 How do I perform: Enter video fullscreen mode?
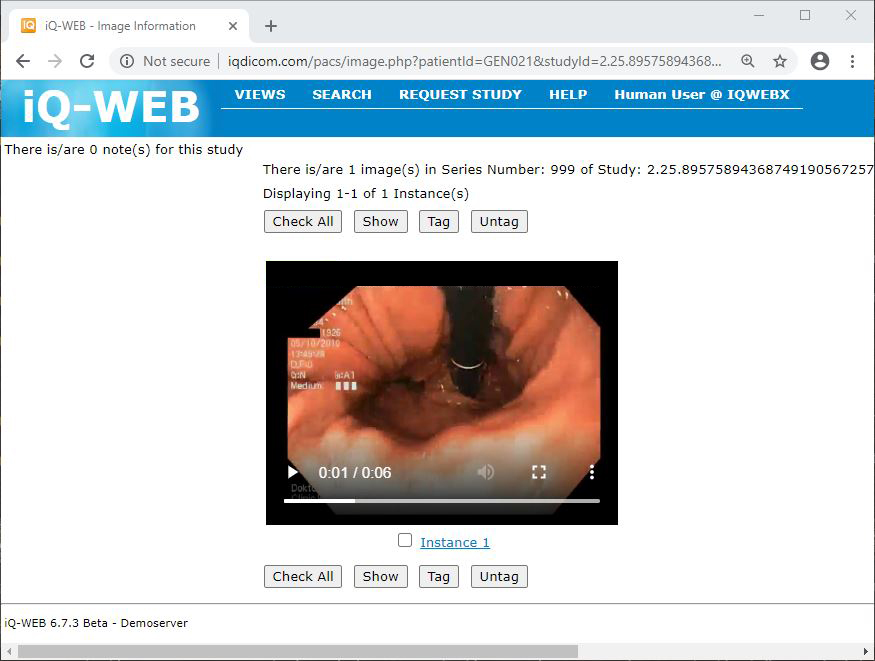tap(539, 472)
